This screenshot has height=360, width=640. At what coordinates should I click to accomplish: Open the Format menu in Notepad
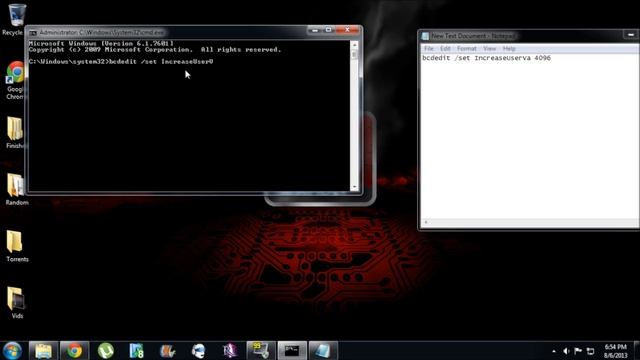coord(467,49)
